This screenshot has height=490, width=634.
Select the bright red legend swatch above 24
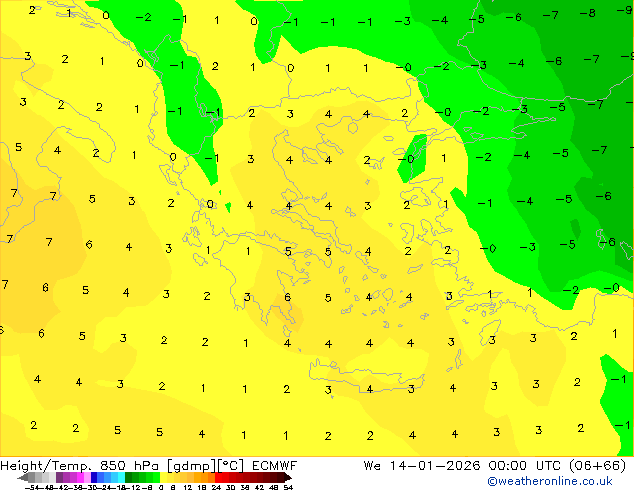click(218, 477)
